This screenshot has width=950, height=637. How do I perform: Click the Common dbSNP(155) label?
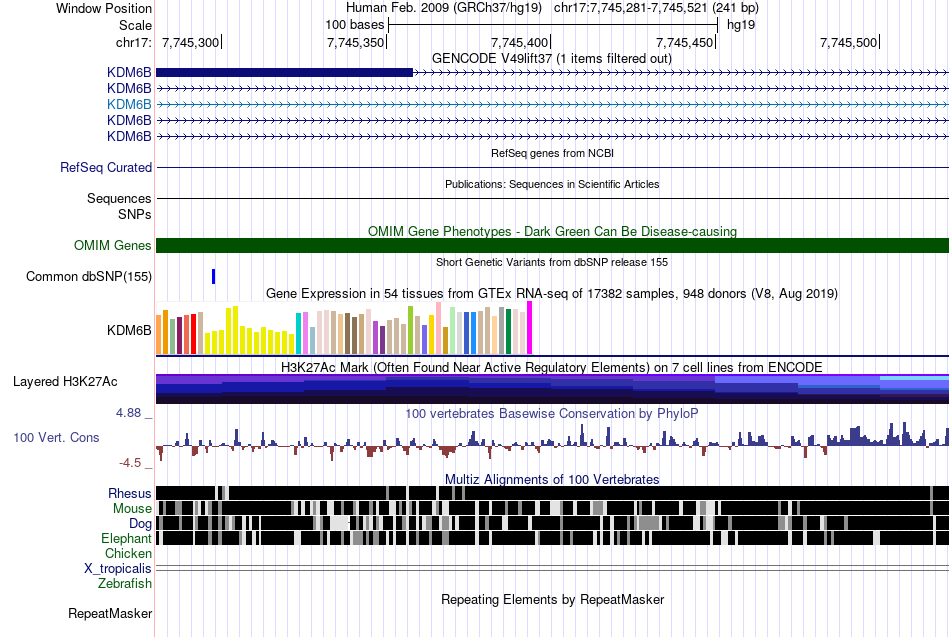pyautogui.click(x=89, y=276)
